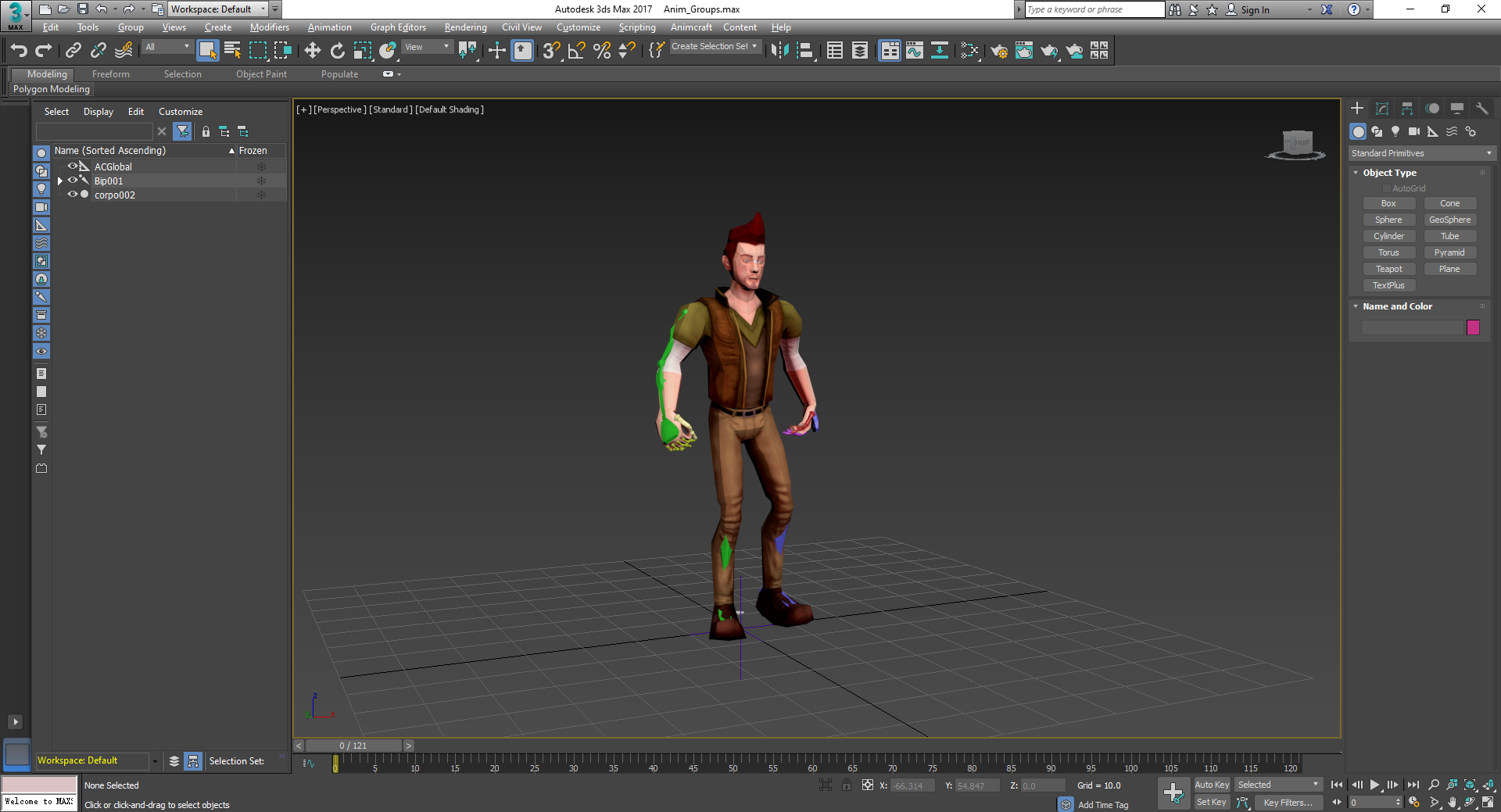
Task: Select Helpers category in Create panel
Action: point(1433,131)
